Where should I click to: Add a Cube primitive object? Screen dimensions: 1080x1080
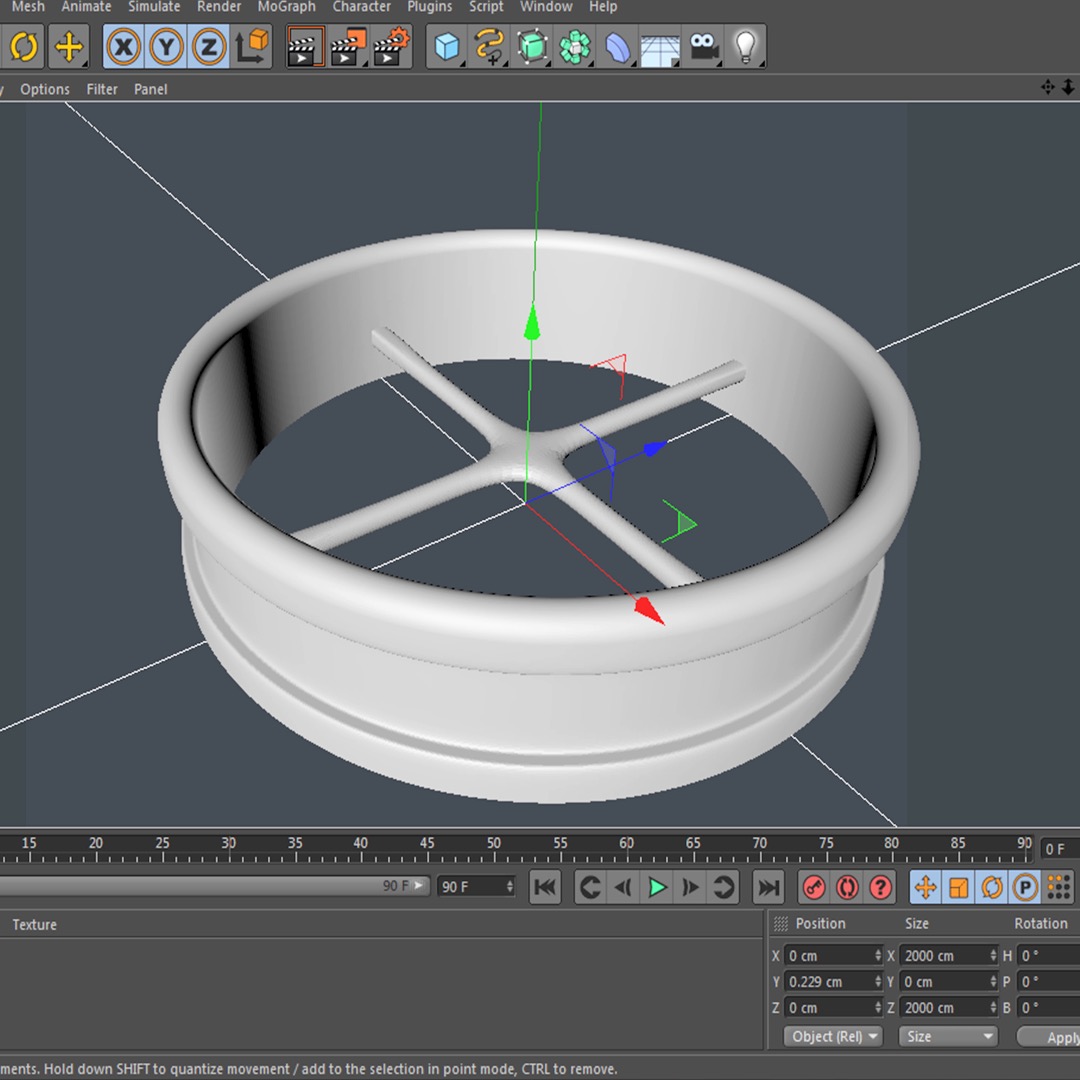coord(446,46)
